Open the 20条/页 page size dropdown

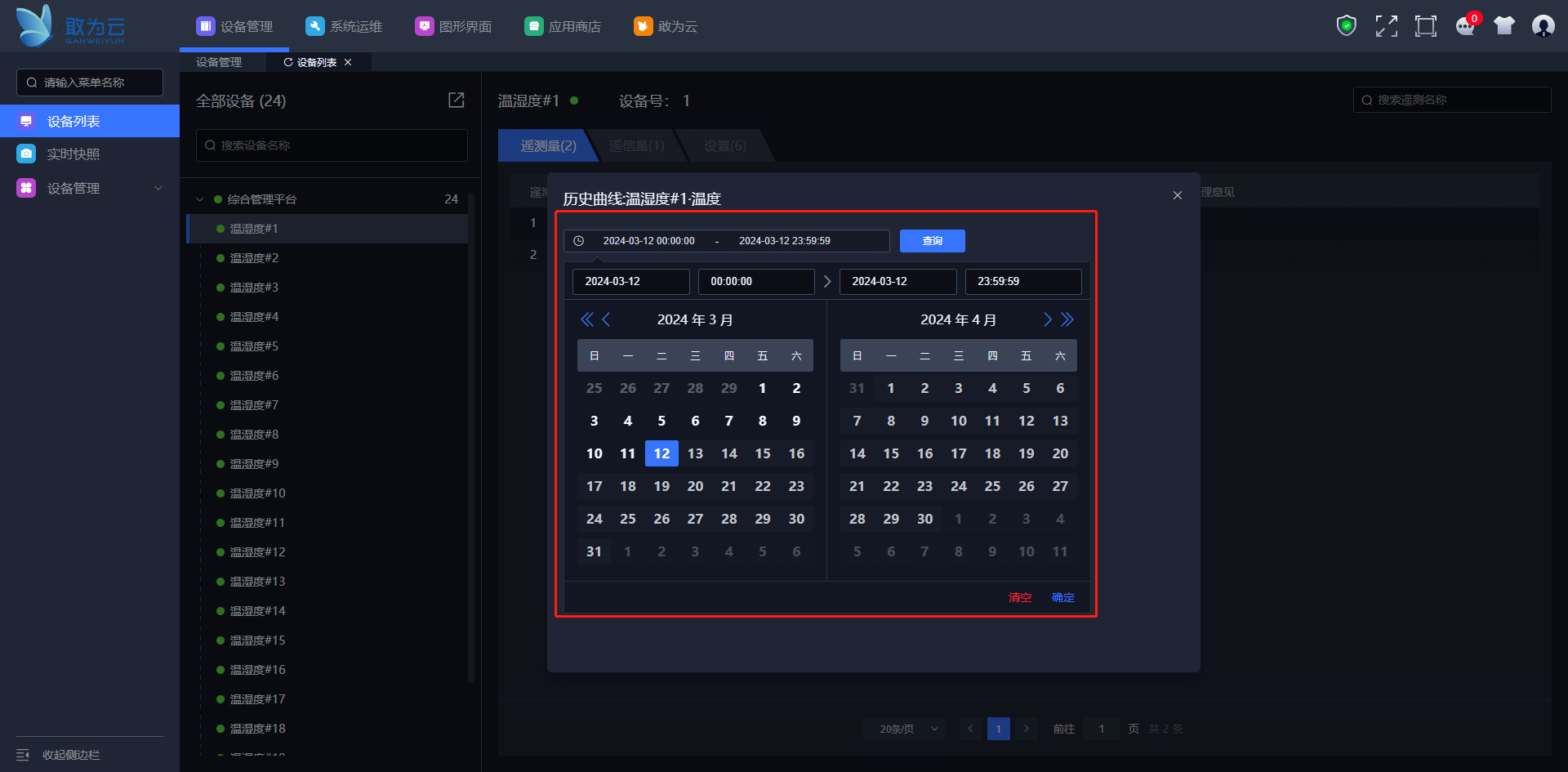(x=905, y=729)
